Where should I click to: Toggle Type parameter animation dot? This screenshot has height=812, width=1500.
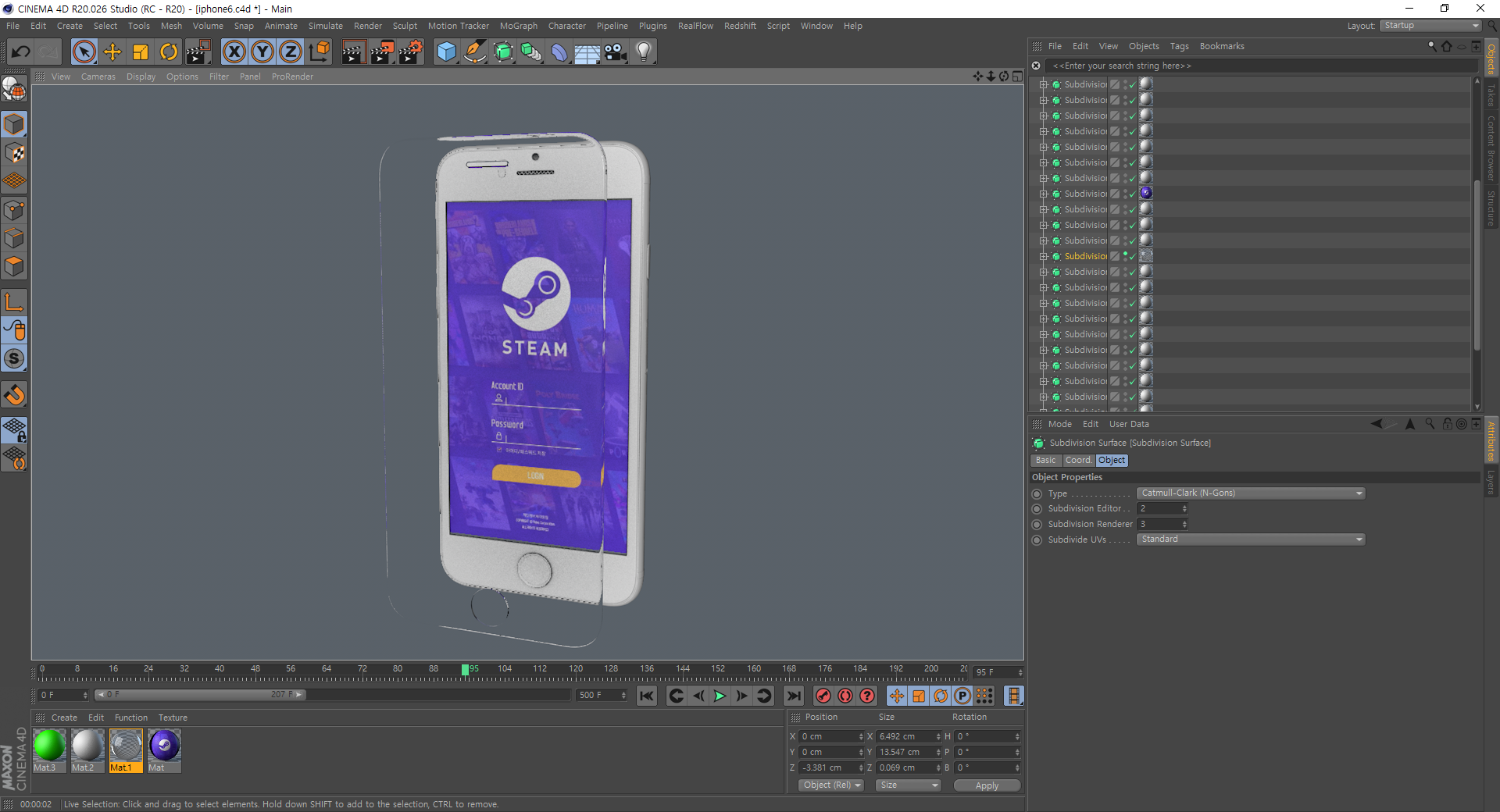[1037, 493]
